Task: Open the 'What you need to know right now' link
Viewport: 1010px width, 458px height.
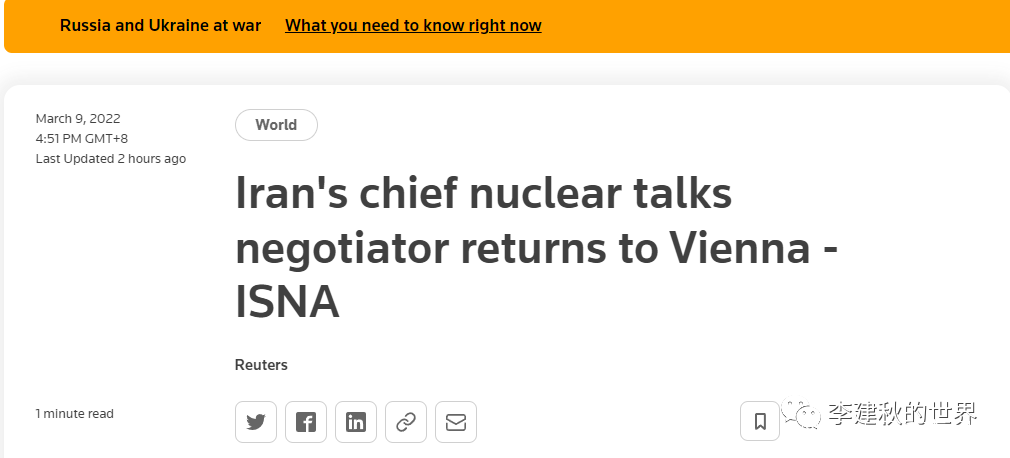Action: 413,26
